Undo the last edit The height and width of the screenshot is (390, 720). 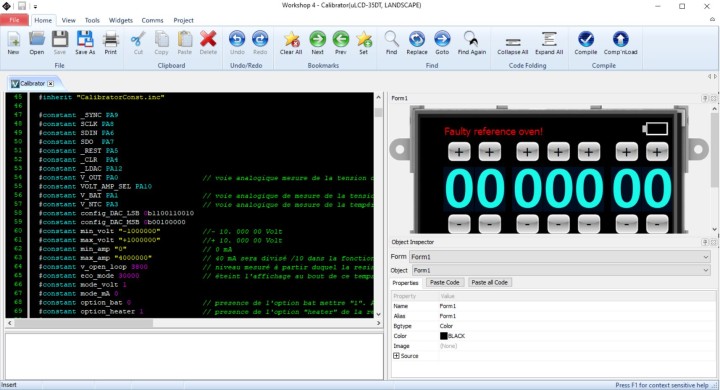pos(237,43)
